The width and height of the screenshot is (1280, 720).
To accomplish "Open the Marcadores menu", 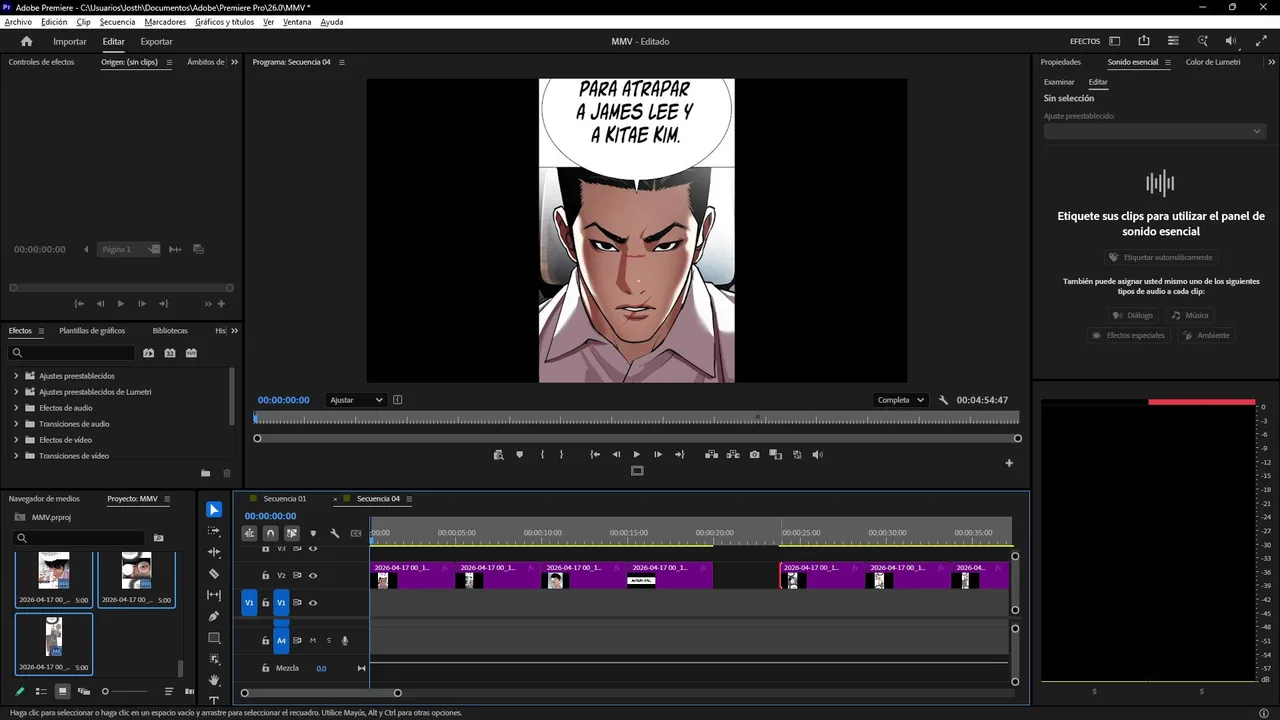I will pyautogui.click(x=165, y=21).
